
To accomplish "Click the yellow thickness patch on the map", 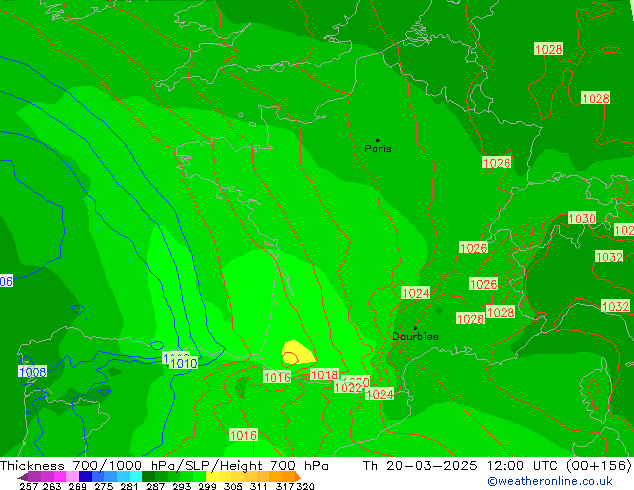I will point(296,351).
